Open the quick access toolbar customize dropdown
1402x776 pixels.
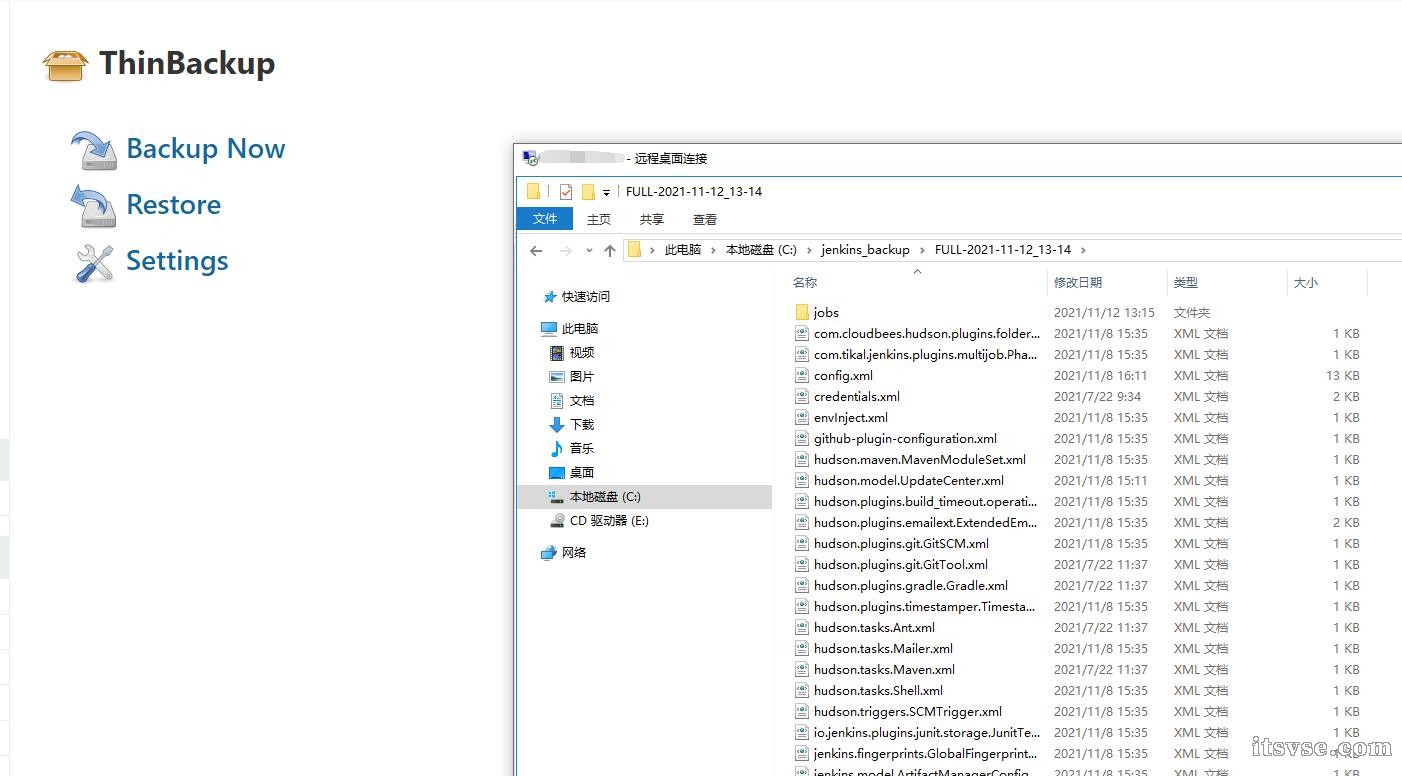pos(606,193)
